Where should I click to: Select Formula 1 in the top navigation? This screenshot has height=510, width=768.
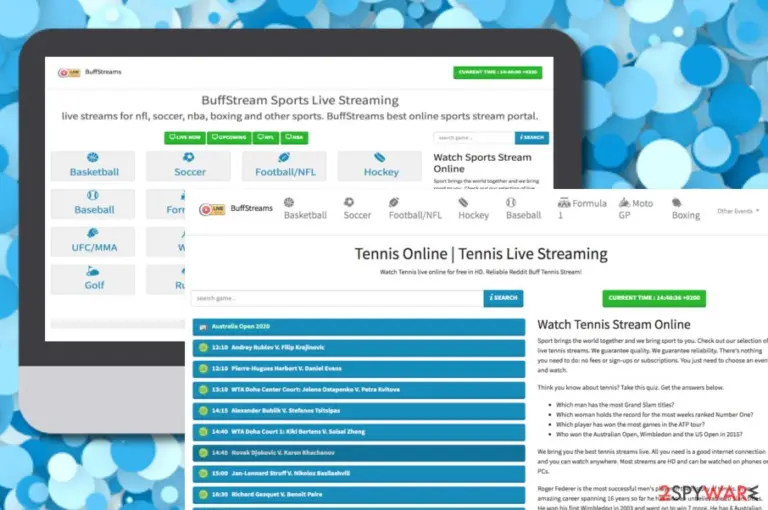tap(582, 209)
